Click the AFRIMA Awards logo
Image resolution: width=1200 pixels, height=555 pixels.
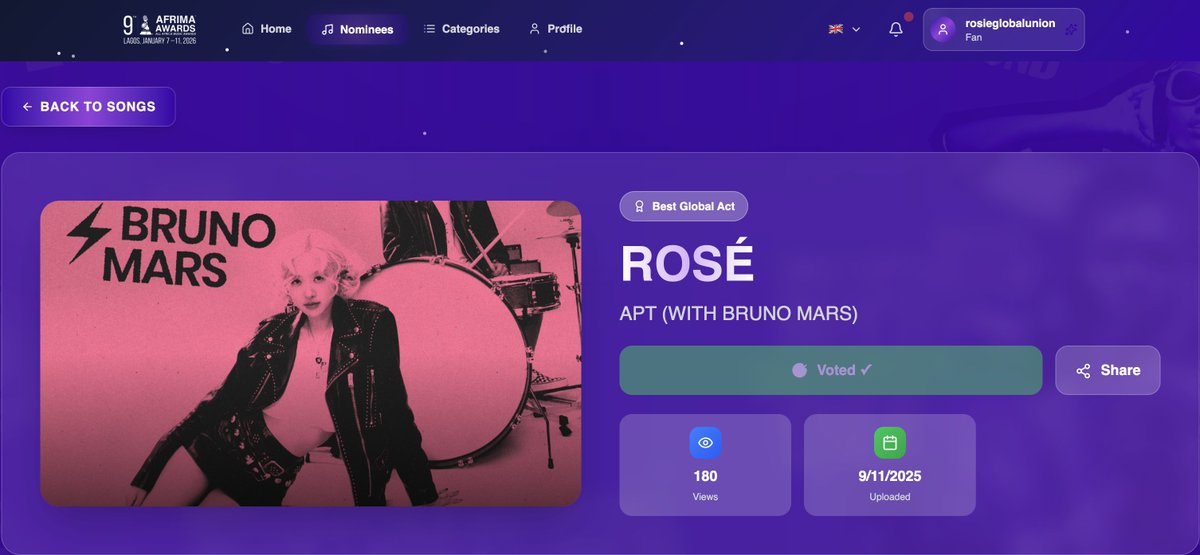coord(159,29)
